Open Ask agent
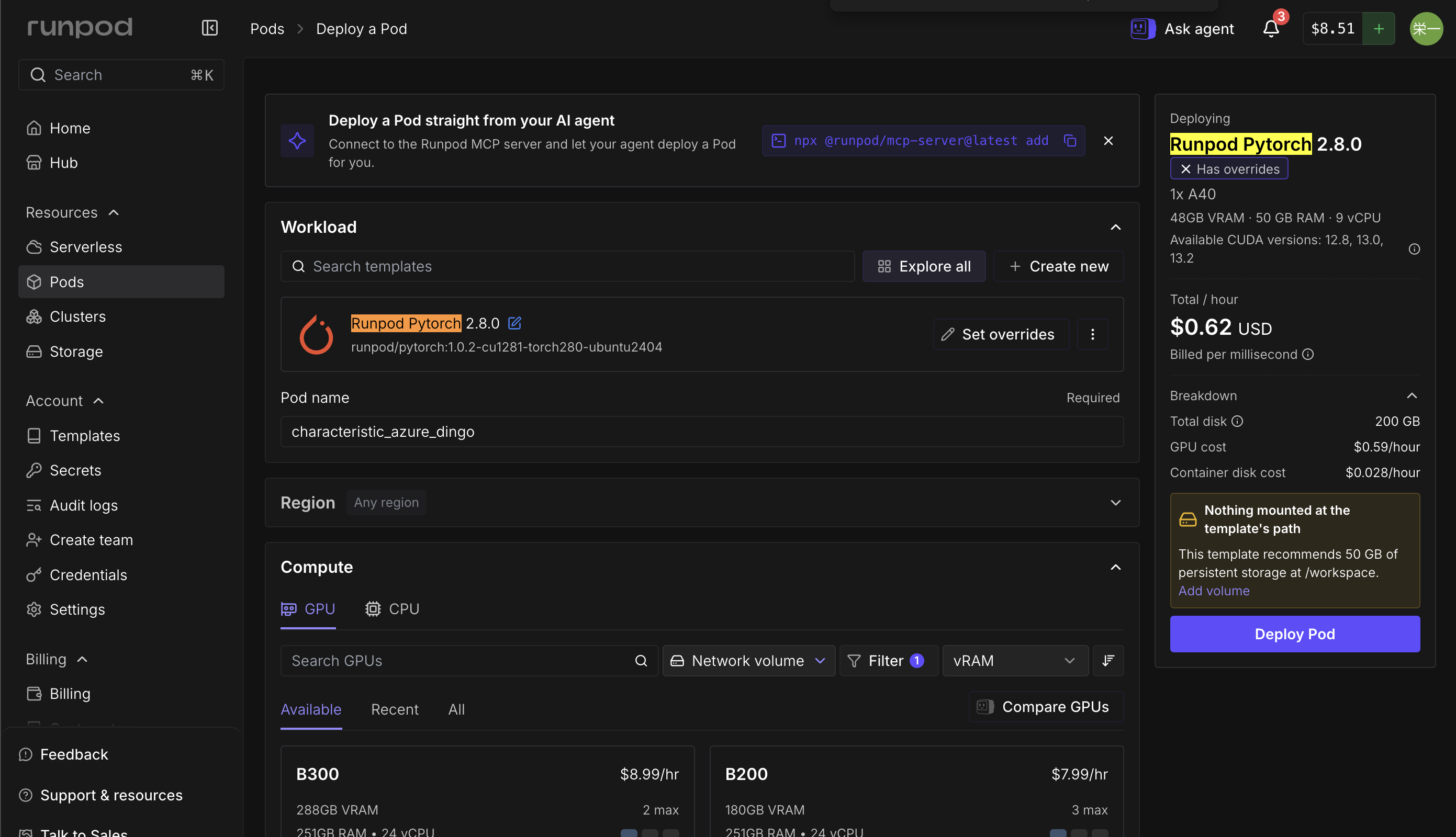This screenshot has height=837, width=1456. [1182, 29]
